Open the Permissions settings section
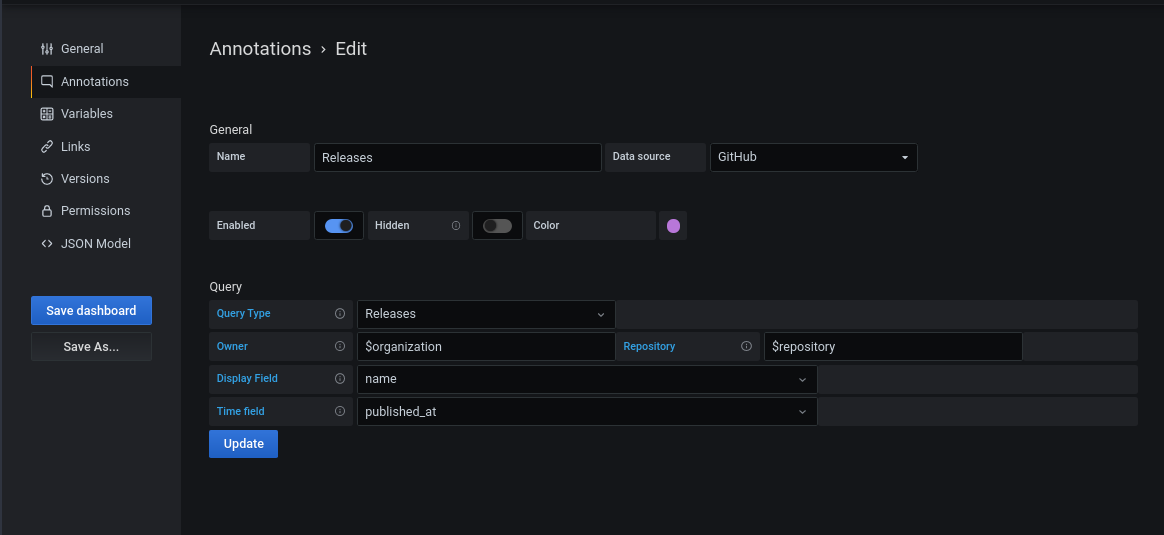Image resolution: width=1164 pixels, height=535 pixels. click(x=95, y=211)
